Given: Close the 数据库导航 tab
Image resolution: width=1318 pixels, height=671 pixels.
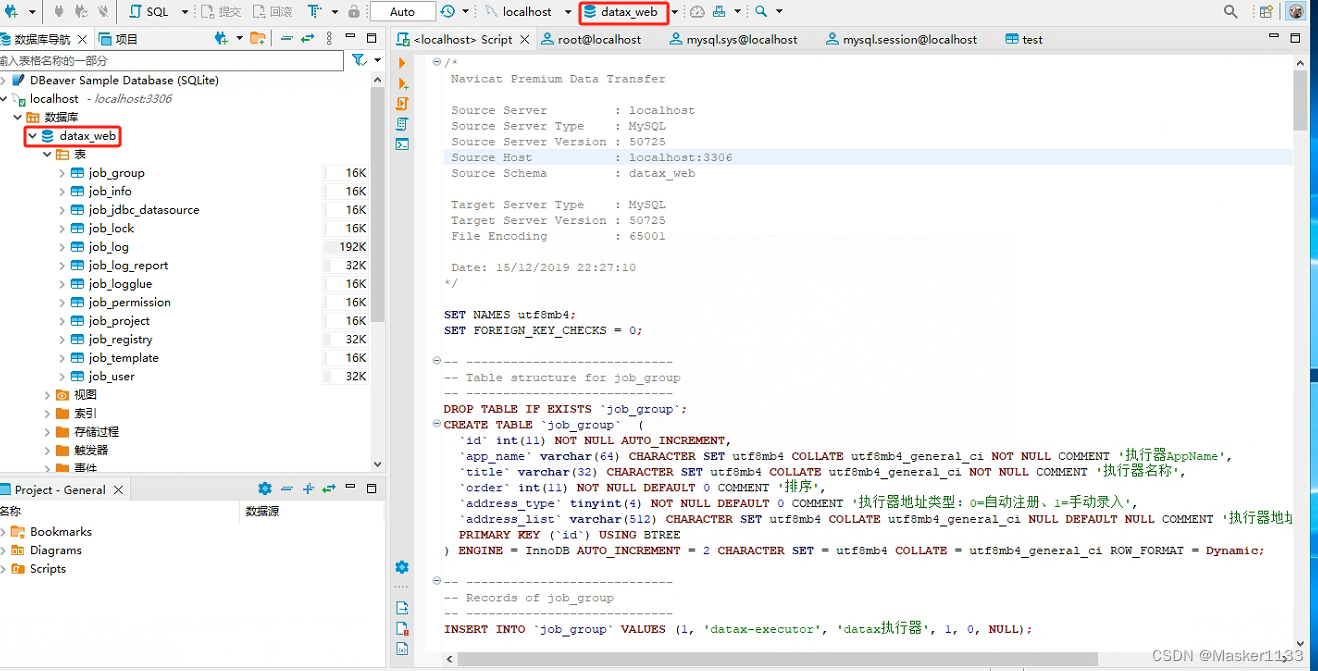Looking at the screenshot, I should coord(83,39).
